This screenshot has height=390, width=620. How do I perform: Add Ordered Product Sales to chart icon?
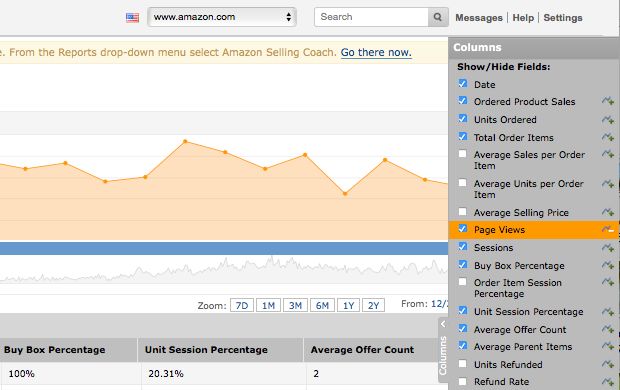608,101
